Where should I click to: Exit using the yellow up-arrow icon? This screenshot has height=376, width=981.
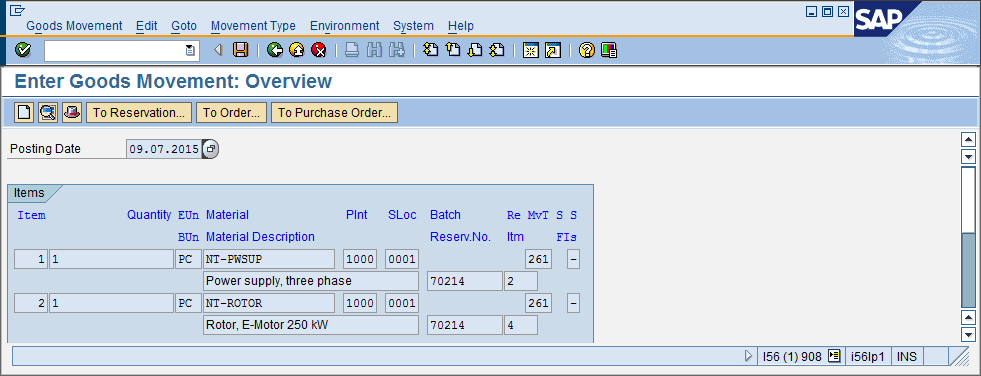click(x=297, y=50)
